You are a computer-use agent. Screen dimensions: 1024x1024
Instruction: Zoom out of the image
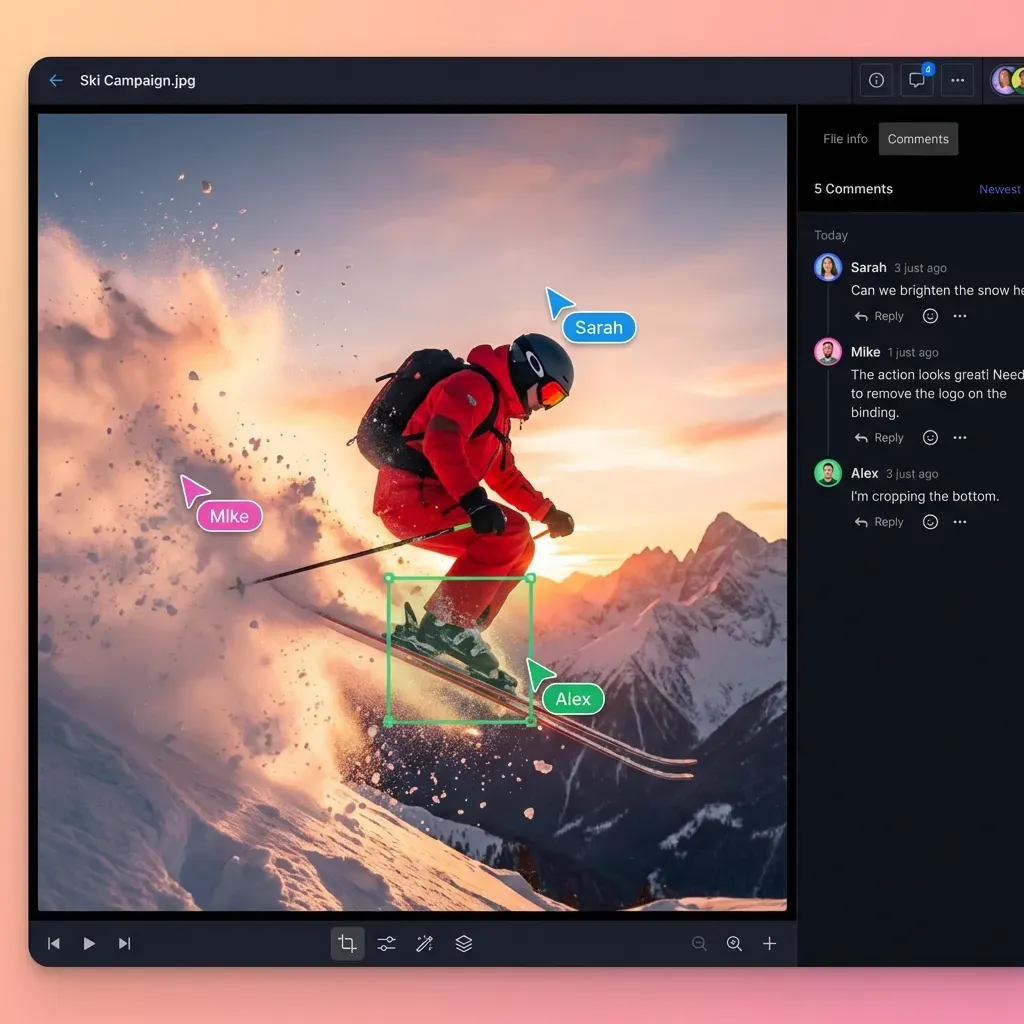[x=699, y=943]
